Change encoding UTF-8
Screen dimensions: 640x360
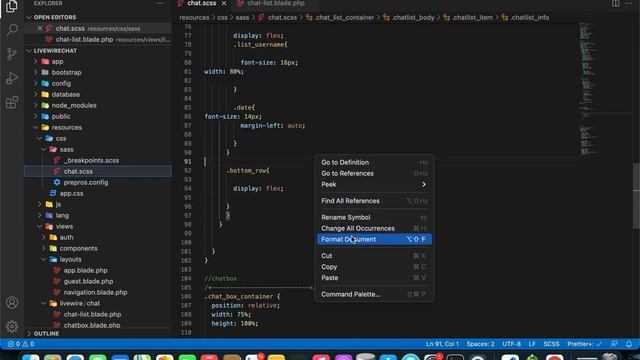[511, 344]
